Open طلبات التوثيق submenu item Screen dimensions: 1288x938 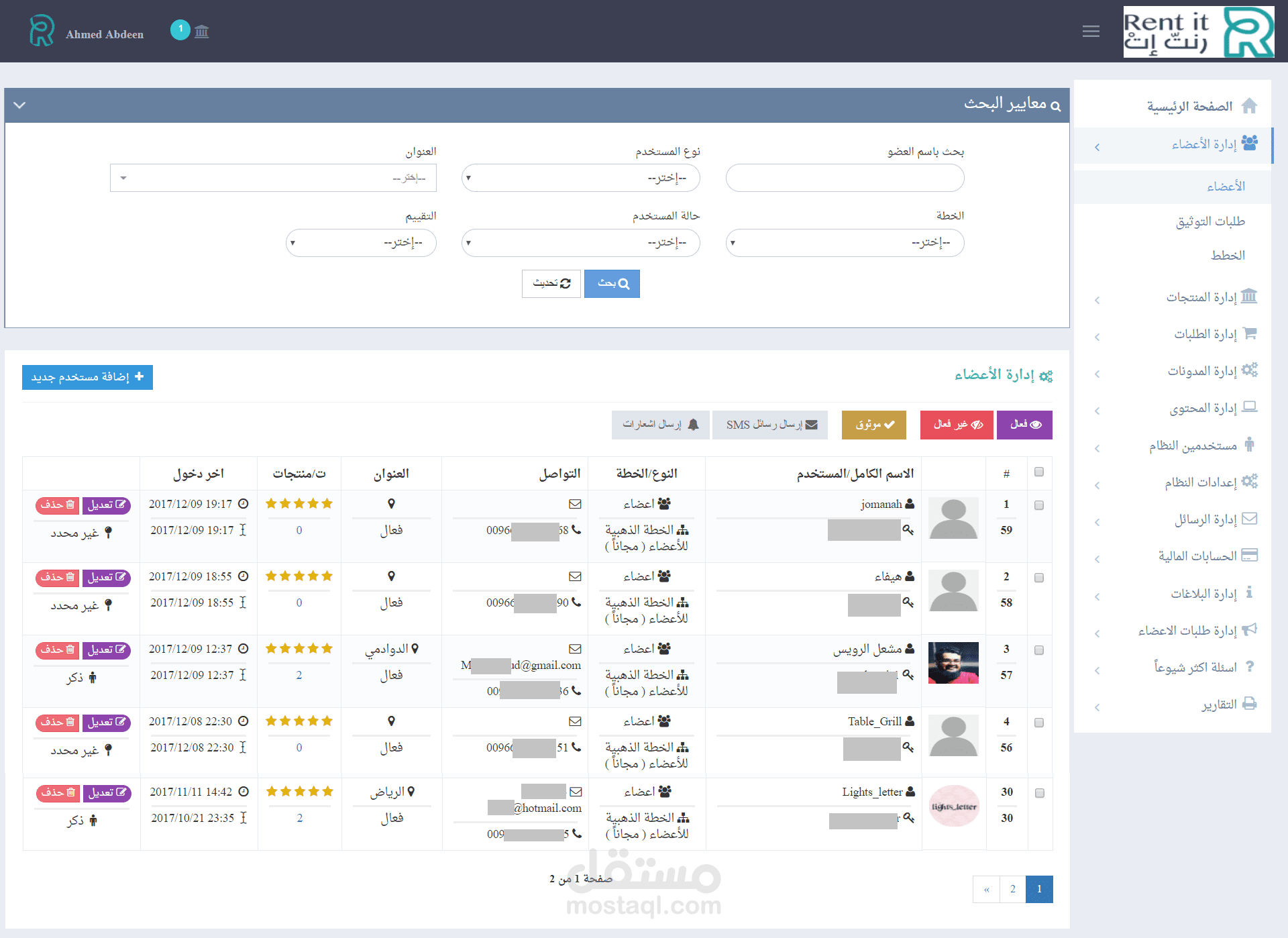pyautogui.click(x=1210, y=221)
